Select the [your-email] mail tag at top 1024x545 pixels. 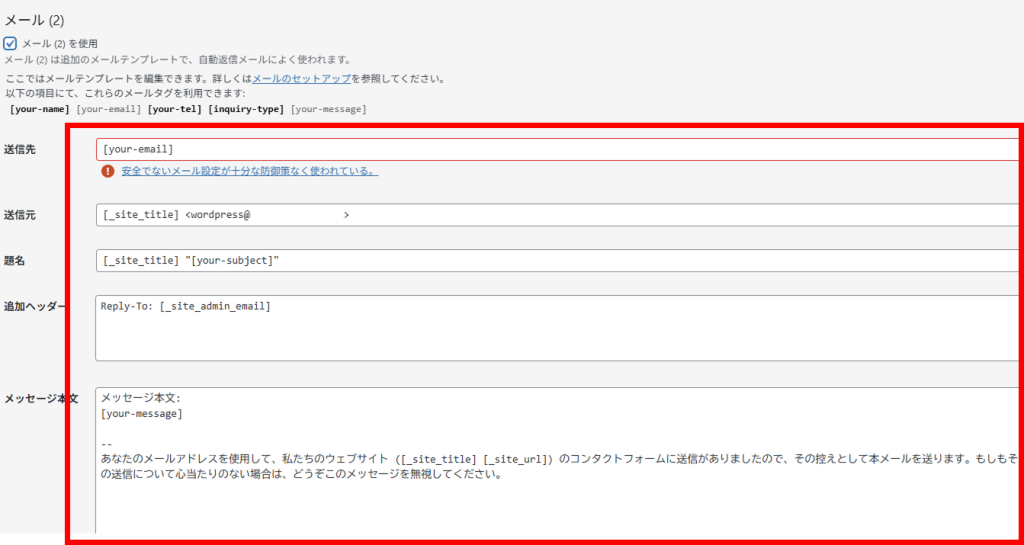coord(109,109)
